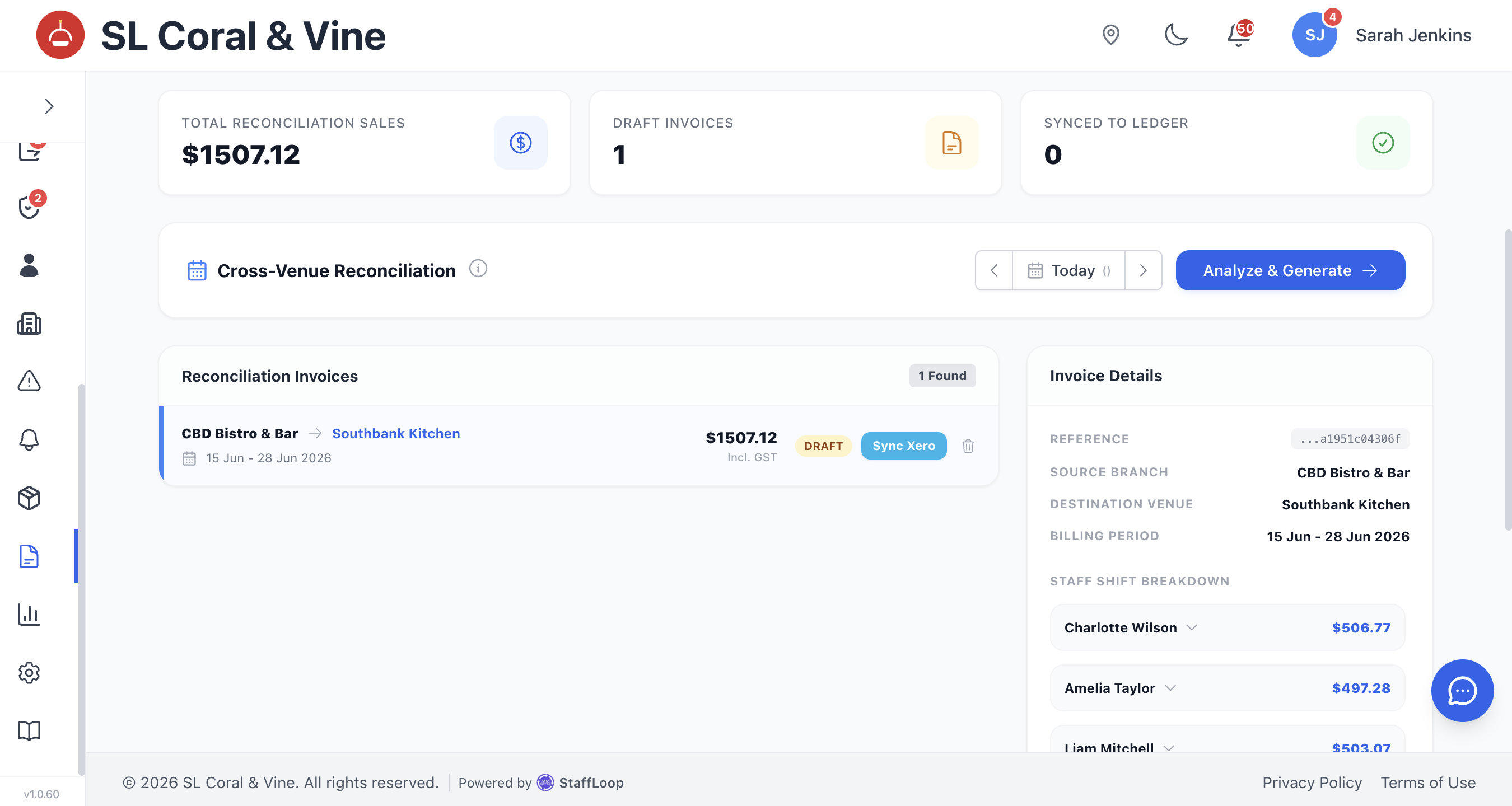The image size is (1512, 806).
Task: Click the Destination Venue Southbank Kitchen value
Action: coord(1345,504)
